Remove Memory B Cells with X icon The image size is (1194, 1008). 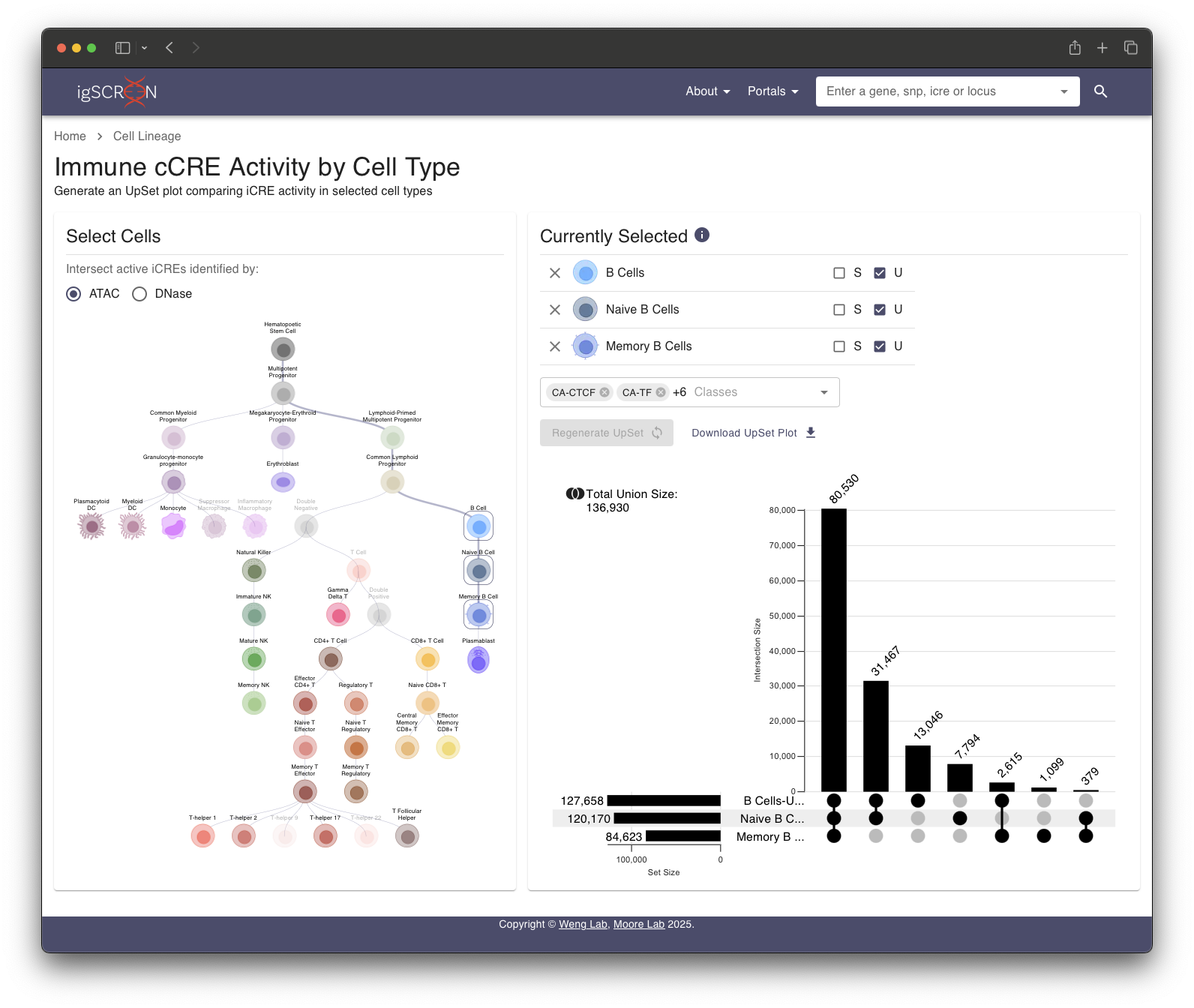(x=555, y=346)
